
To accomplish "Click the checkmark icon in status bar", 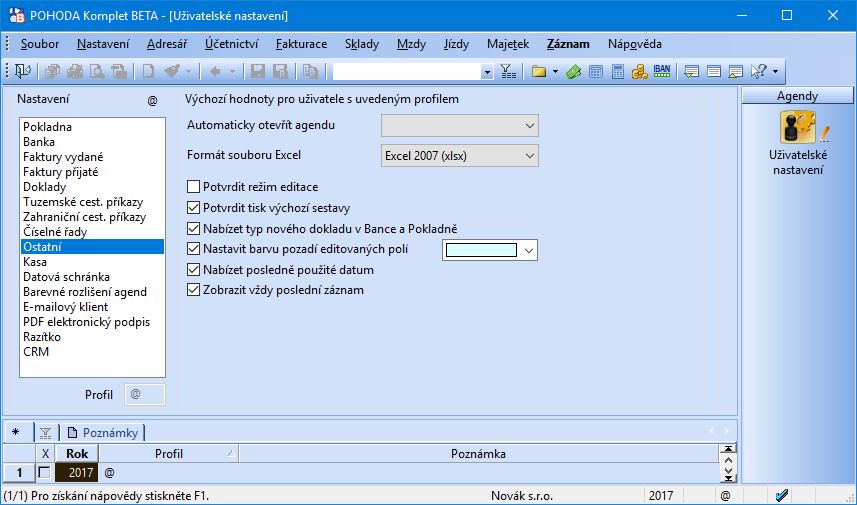I will (x=782, y=496).
